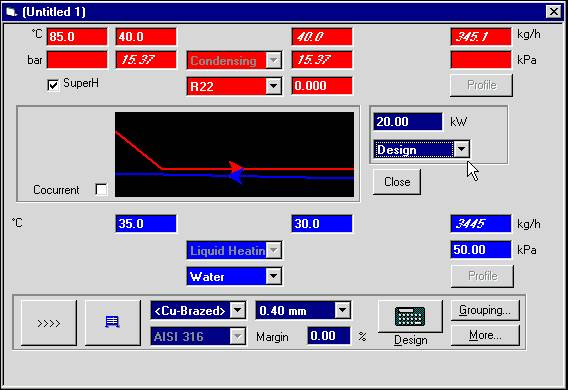The width and height of the screenshot is (568, 390).
Task: Open the Water fluid dropdown
Action: pyautogui.click(x=273, y=276)
